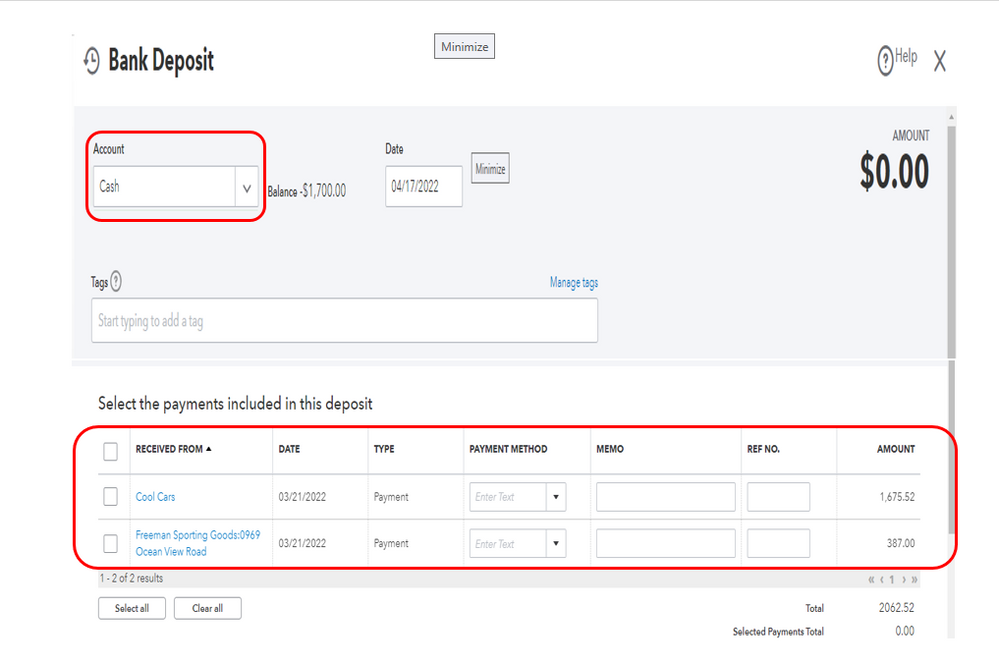Open the Manage tags link
The height and width of the screenshot is (659, 999).
click(x=573, y=282)
